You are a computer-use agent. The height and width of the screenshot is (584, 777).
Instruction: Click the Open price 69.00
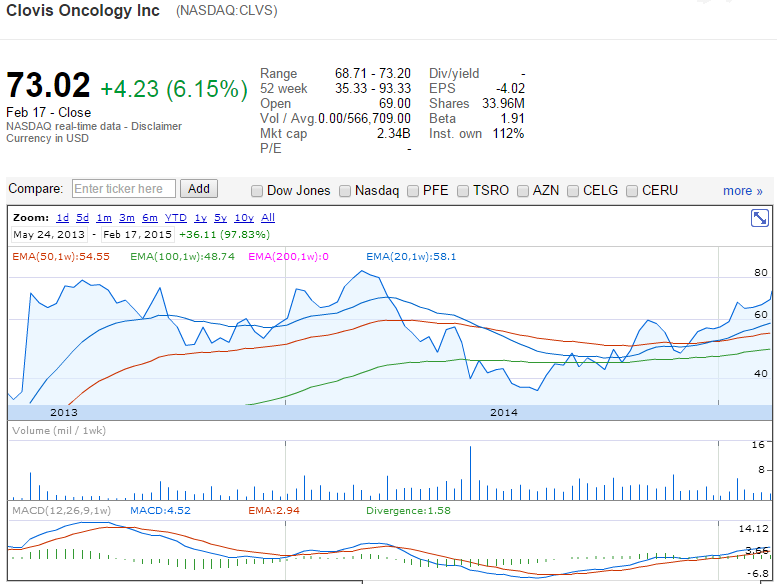click(395, 104)
